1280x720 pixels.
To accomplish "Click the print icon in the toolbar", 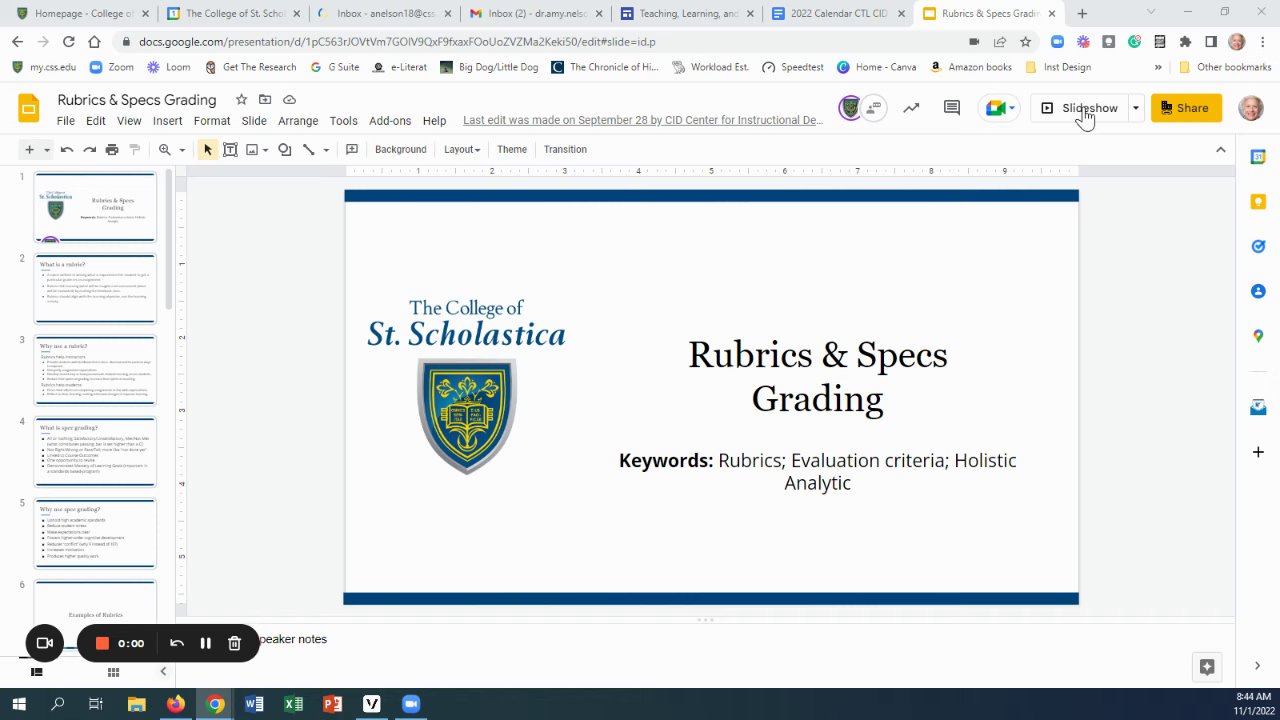I will coord(112,149).
